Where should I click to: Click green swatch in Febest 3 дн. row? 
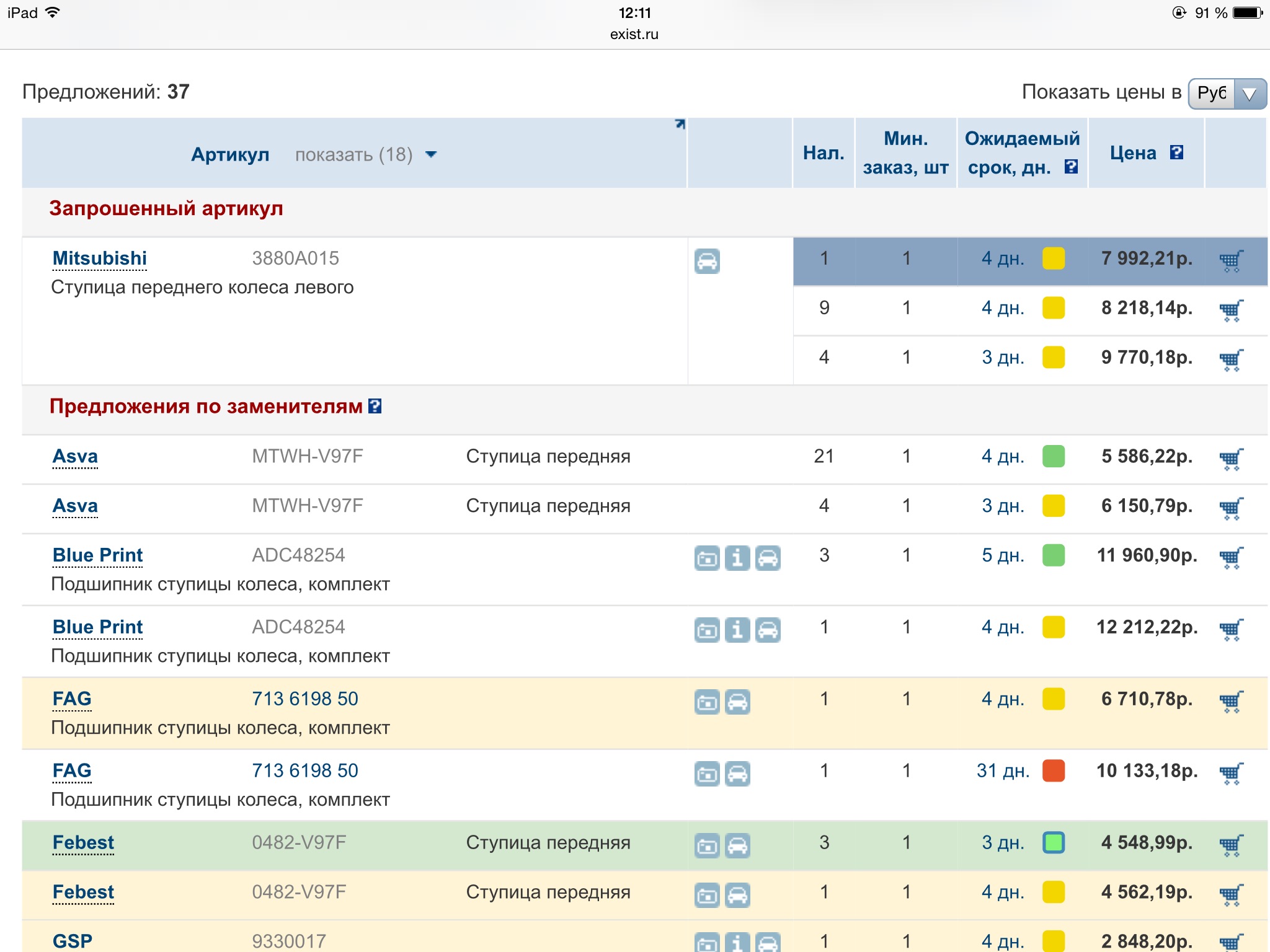tap(1053, 842)
